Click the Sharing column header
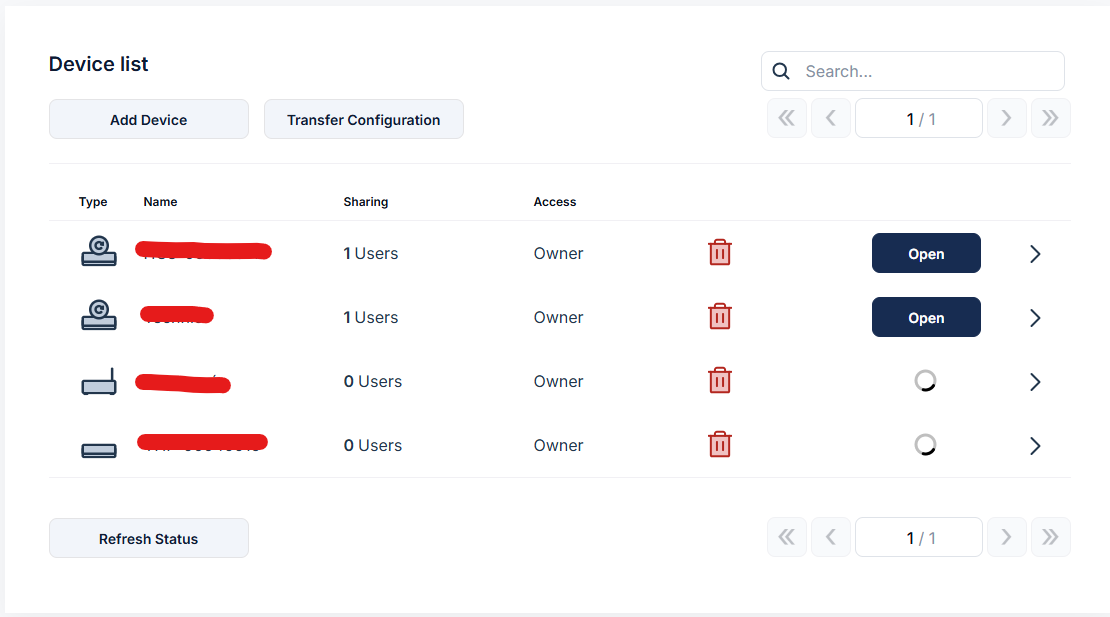The height and width of the screenshot is (617, 1110). 366,202
